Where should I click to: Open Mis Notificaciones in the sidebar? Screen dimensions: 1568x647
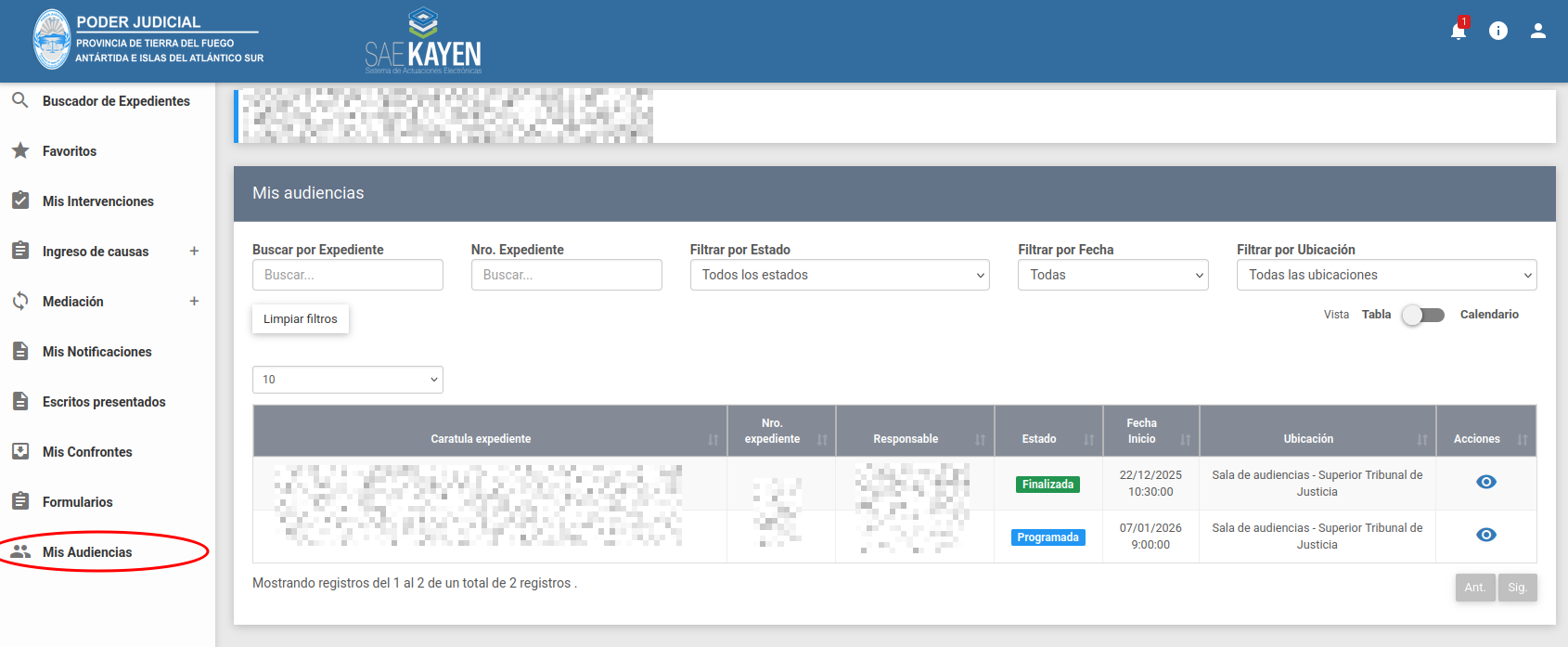tap(96, 352)
